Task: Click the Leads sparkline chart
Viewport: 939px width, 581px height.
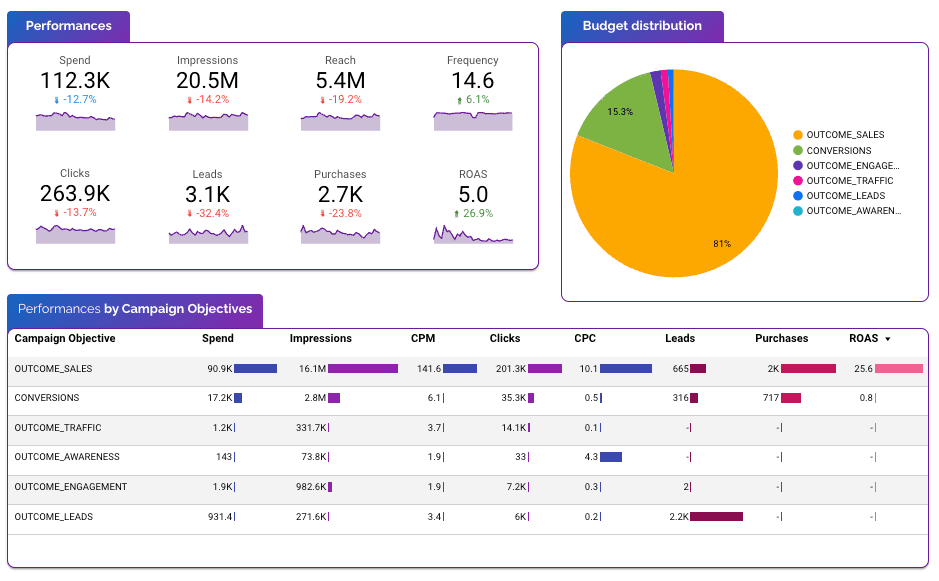Action: [208, 234]
